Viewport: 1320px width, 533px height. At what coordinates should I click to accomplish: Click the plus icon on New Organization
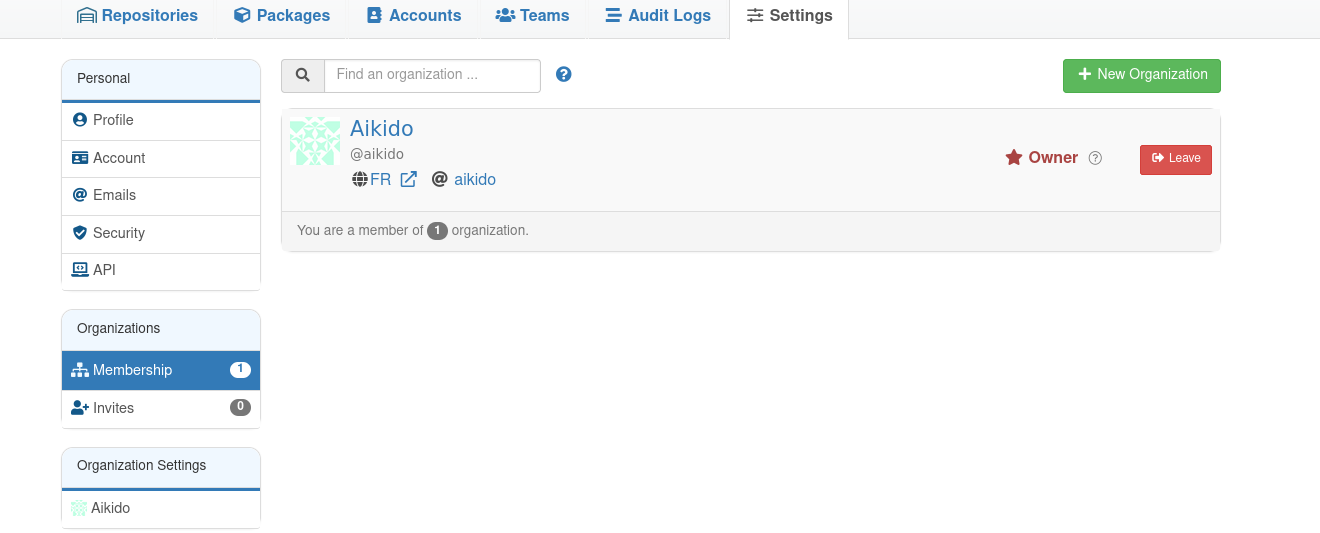point(1084,74)
